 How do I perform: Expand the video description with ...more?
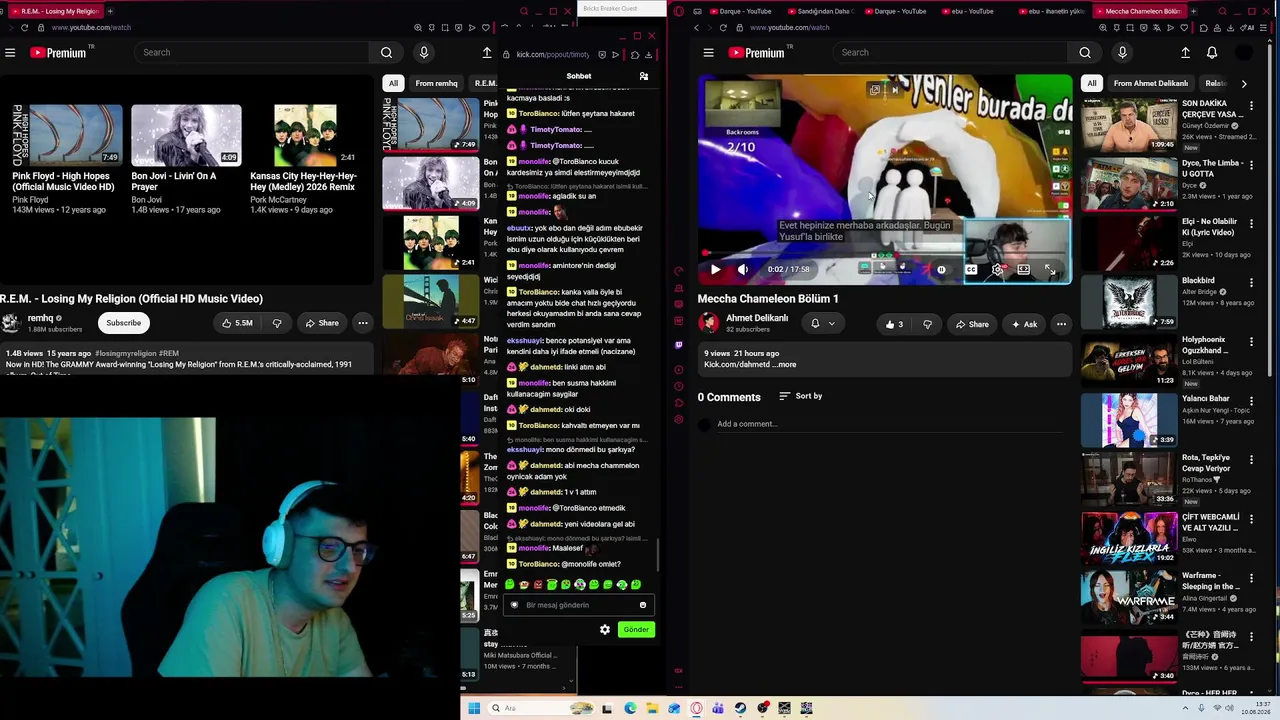click(786, 365)
